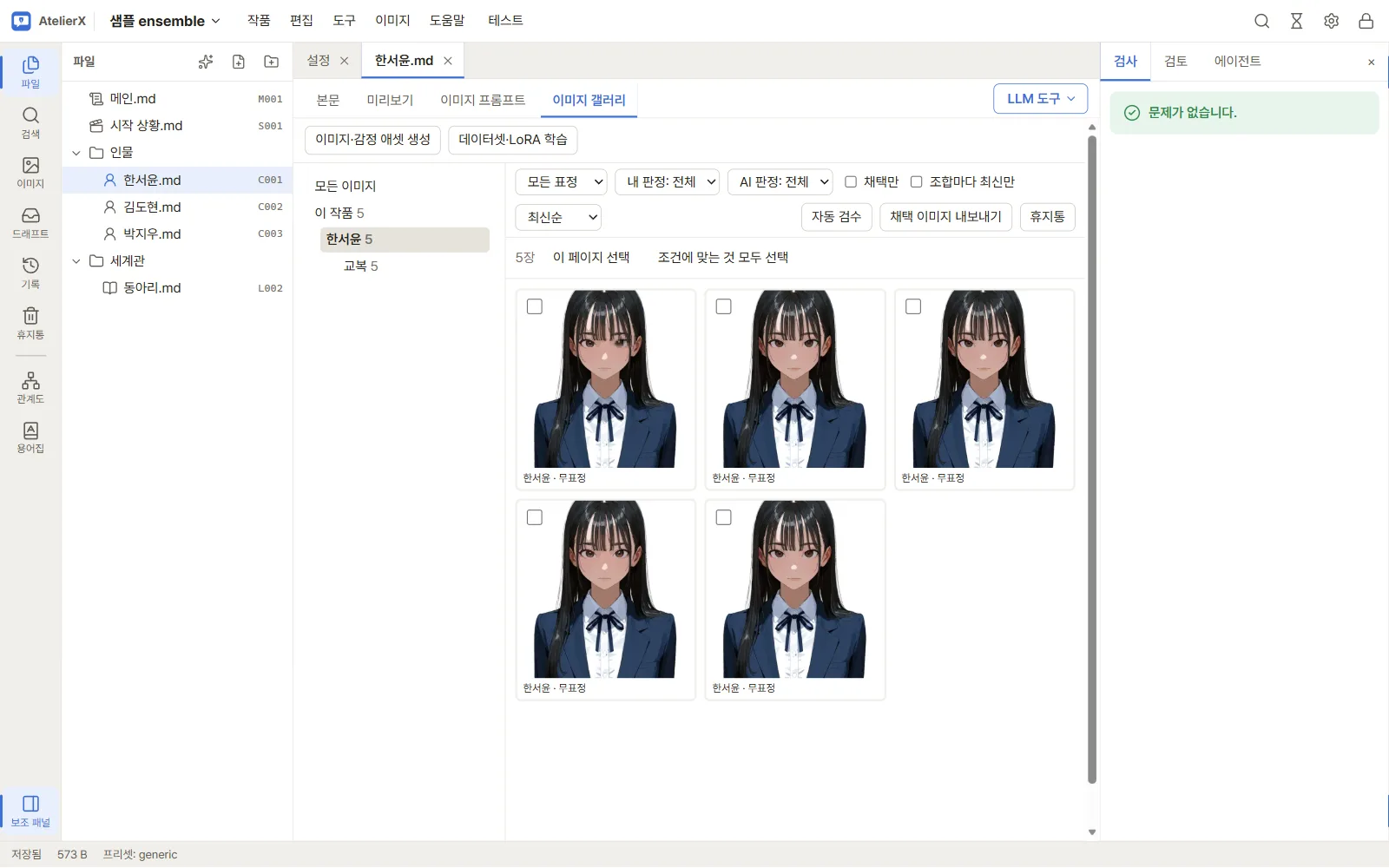Check the top-right image checkbox
1389x868 pixels.
click(x=913, y=306)
